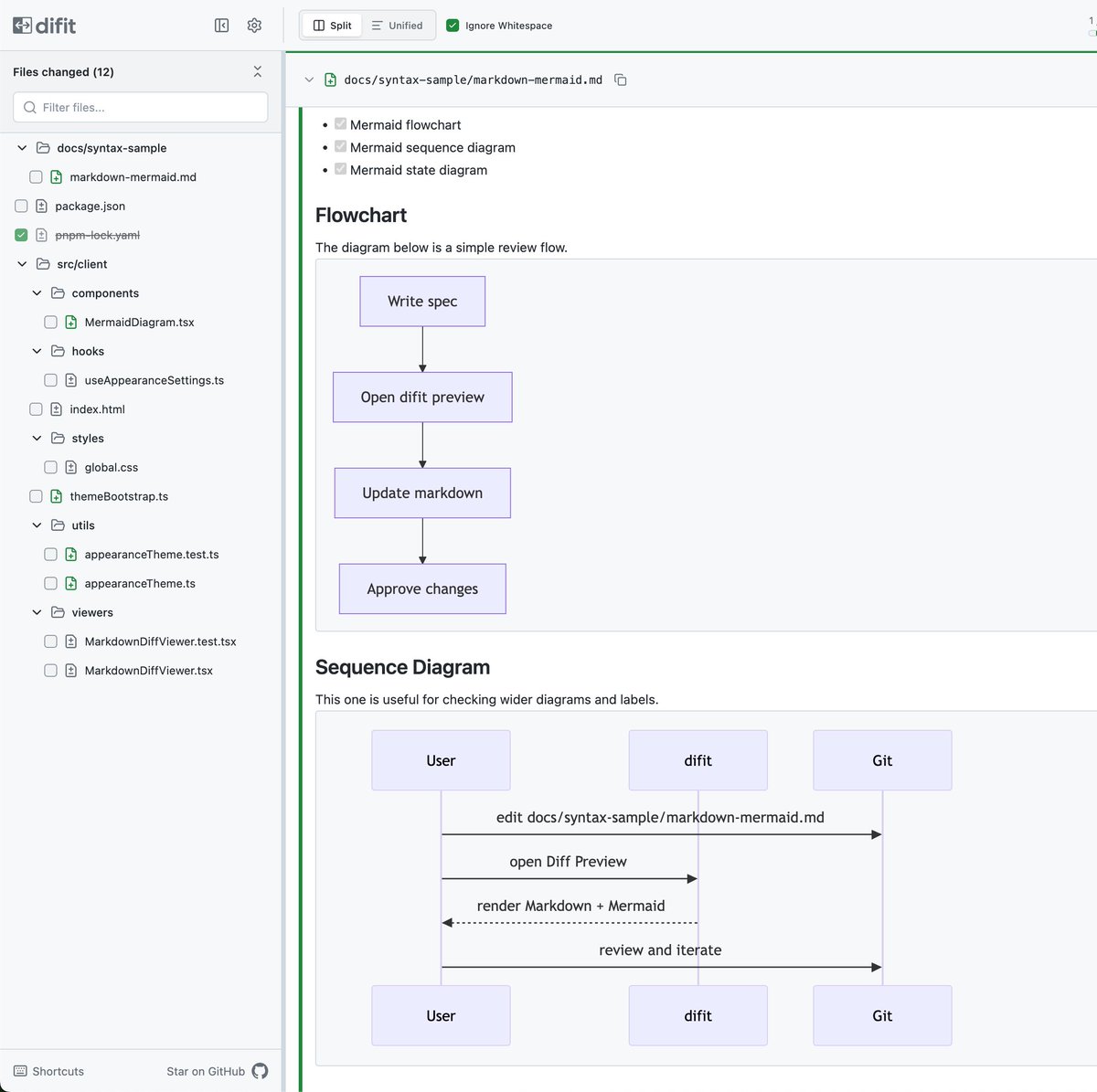Open the MarkdownDiffViewer.tsx file
This screenshot has width=1097, height=1092.
click(148, 671)
